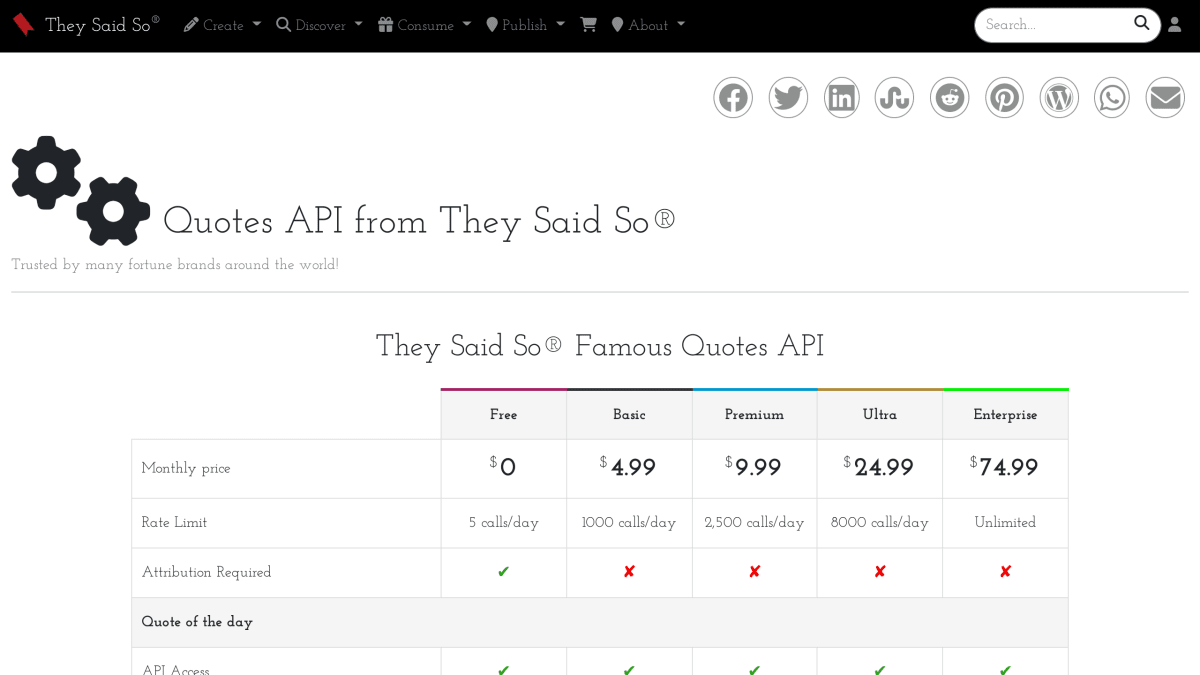Click the Trusted by many fortune brands tagline

tap(175, 265)
